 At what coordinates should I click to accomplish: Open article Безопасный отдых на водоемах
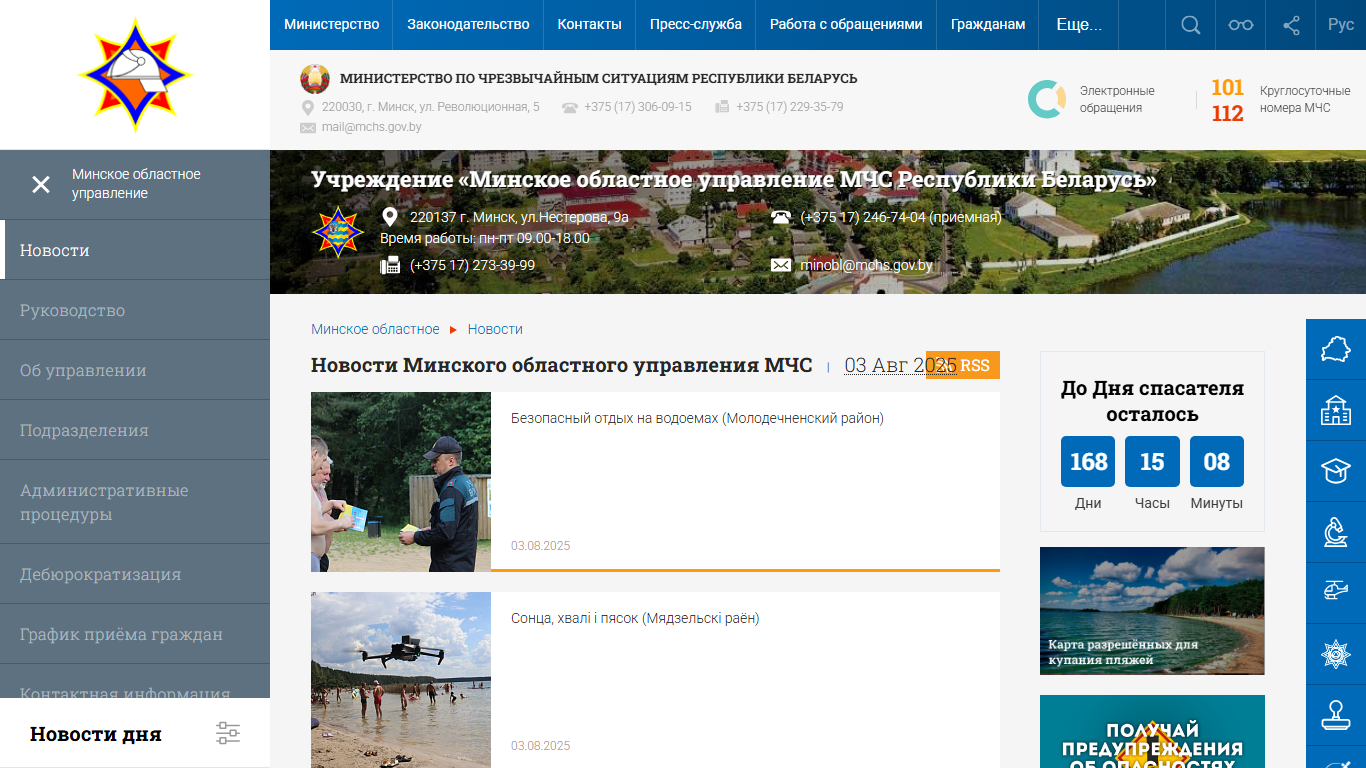tap(697, 418)
